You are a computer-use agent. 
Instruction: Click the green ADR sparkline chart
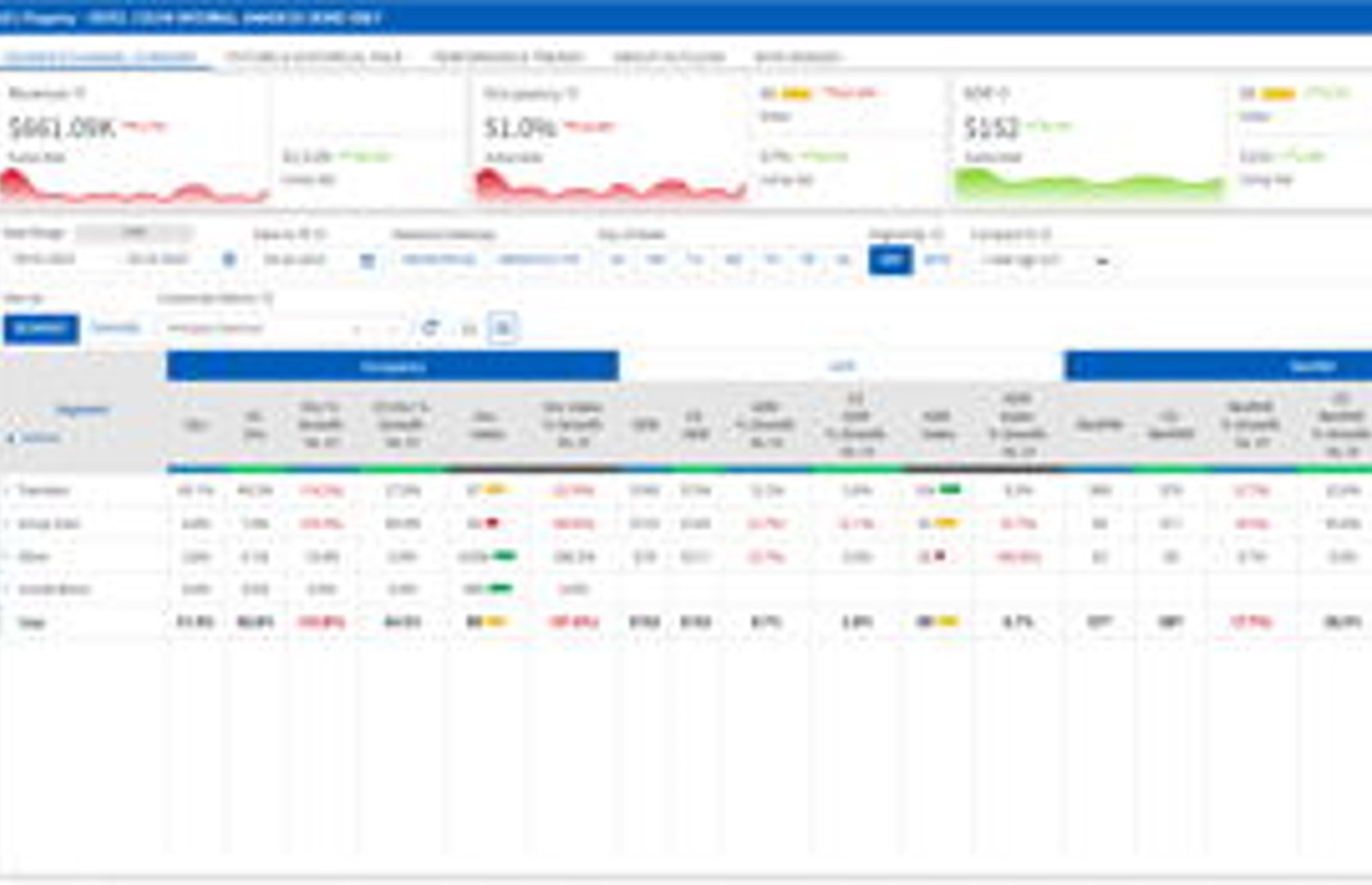click(1089, 186)
